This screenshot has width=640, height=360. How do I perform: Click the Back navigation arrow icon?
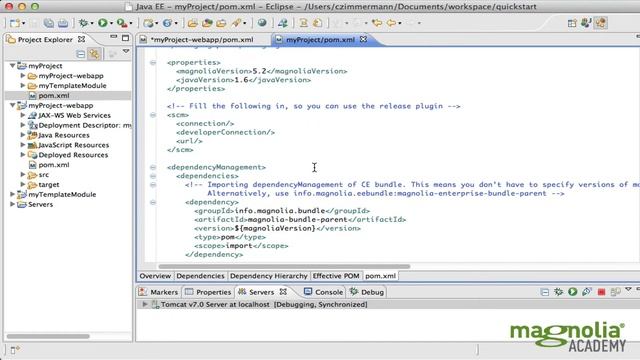(x=391, y=23)
